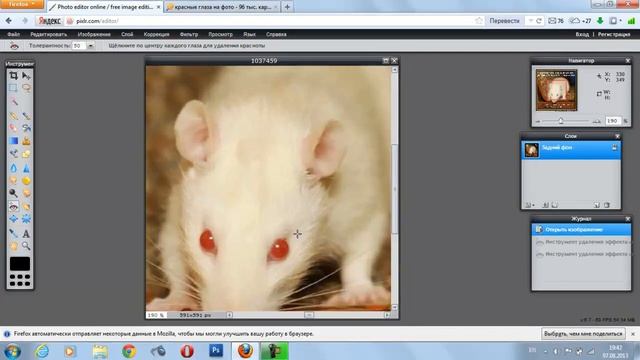The height and width of the screenshot is (360, 640).
Task: Open the Коррекция menu
Action: (156, 34)
